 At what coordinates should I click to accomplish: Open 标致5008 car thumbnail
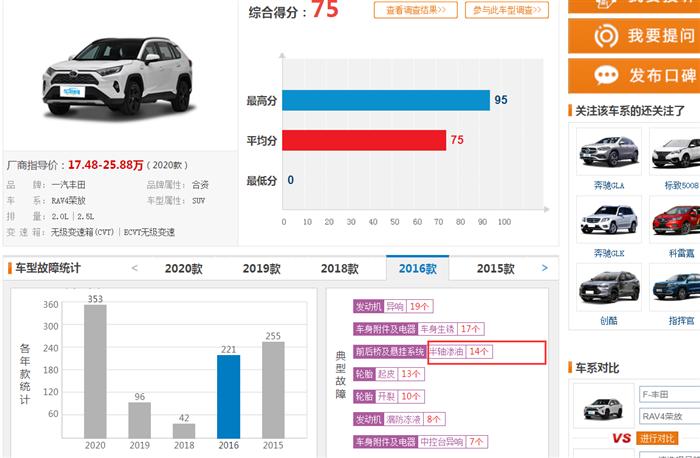[x=675, y=151]
